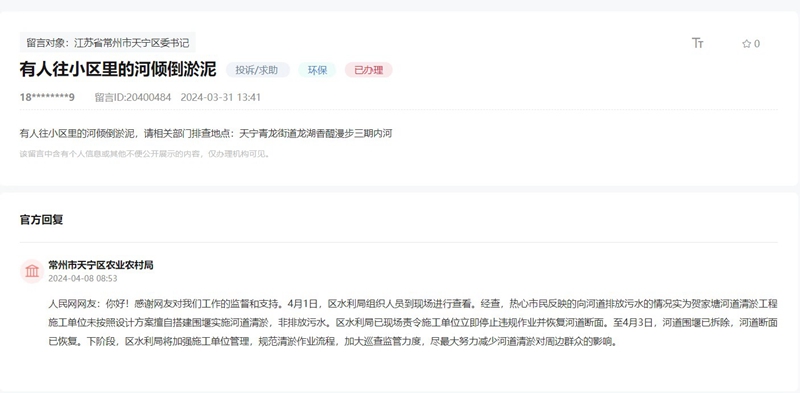Select the 环保 tag
This screenshot has height=393, width=800.
317,70
